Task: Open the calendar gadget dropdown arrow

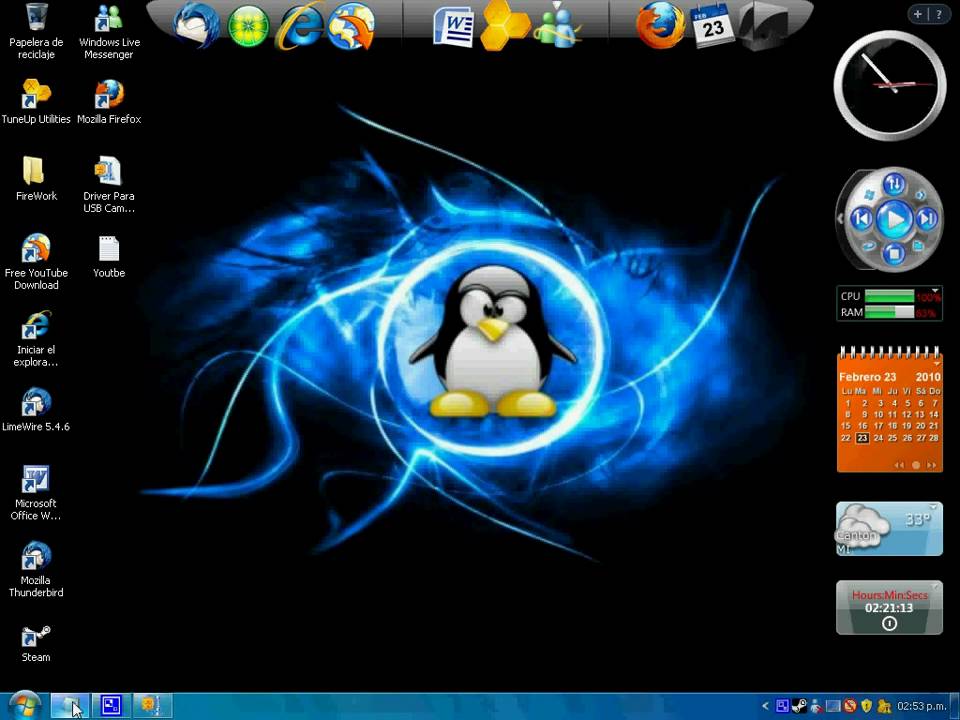Action: pyautogui.click(x=936, y=364)
